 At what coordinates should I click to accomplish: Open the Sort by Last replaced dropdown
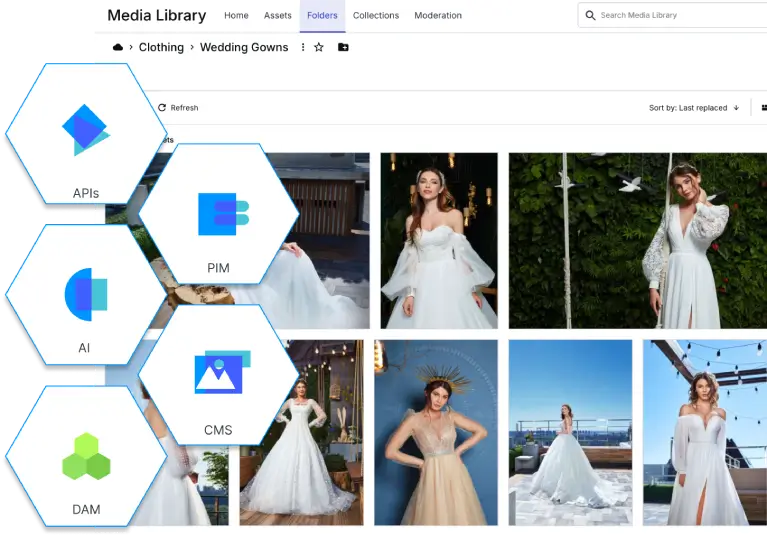point(688,108)
